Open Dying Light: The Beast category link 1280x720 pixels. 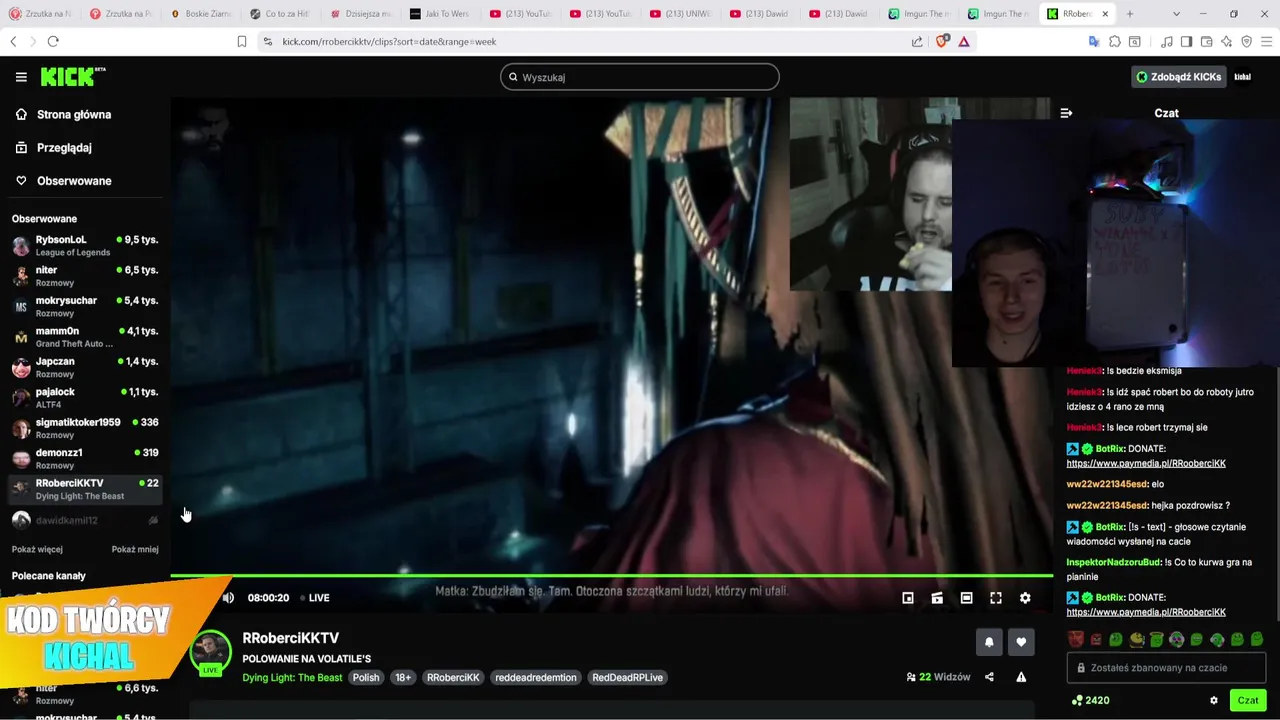tap(292, 677)
